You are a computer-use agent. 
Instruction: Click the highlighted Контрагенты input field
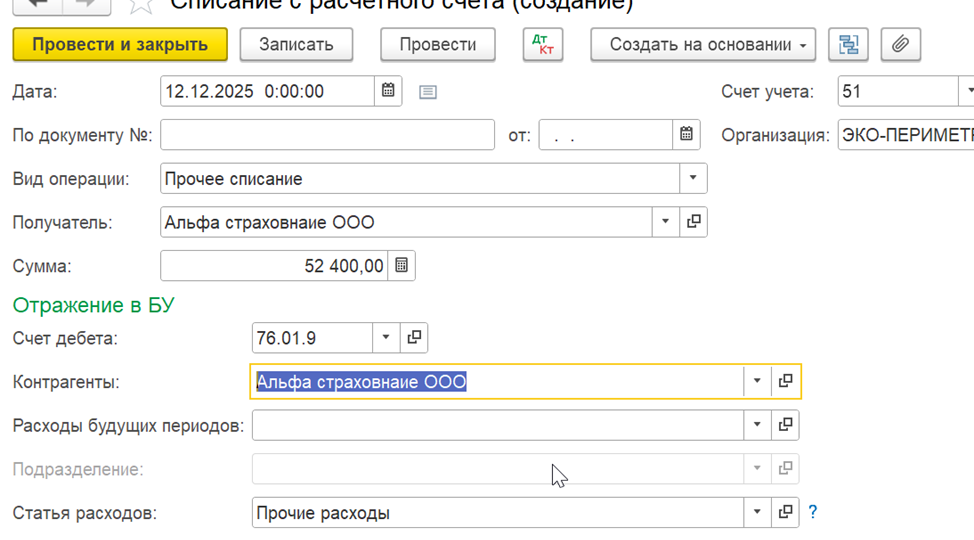coord(497,381)
